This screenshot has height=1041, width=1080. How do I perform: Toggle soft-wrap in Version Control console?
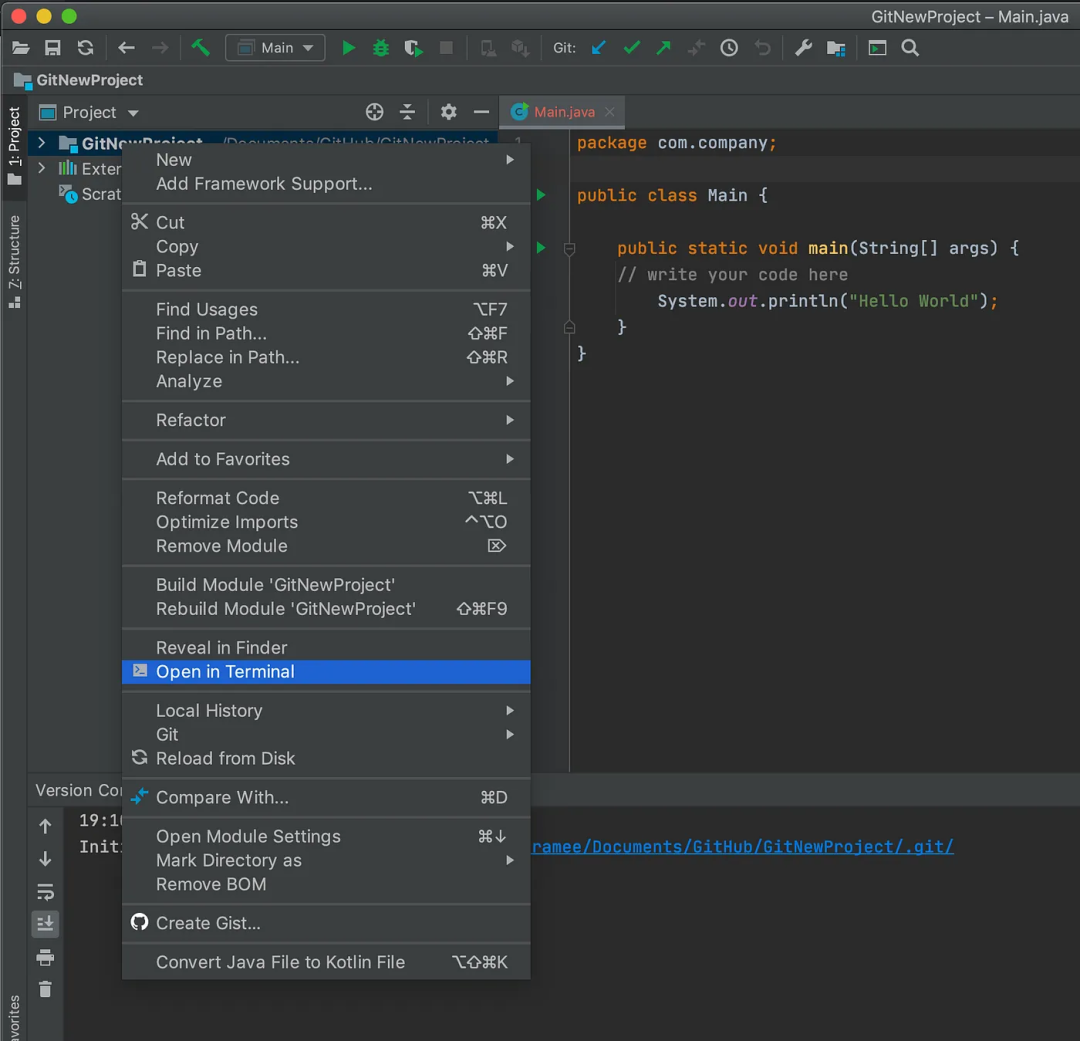tap(45, 891)
